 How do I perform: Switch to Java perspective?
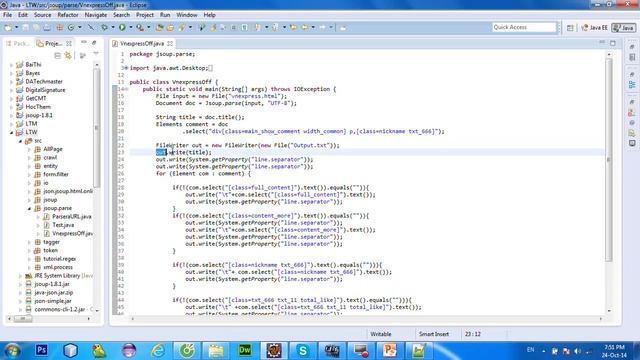[x=623, y=28]
